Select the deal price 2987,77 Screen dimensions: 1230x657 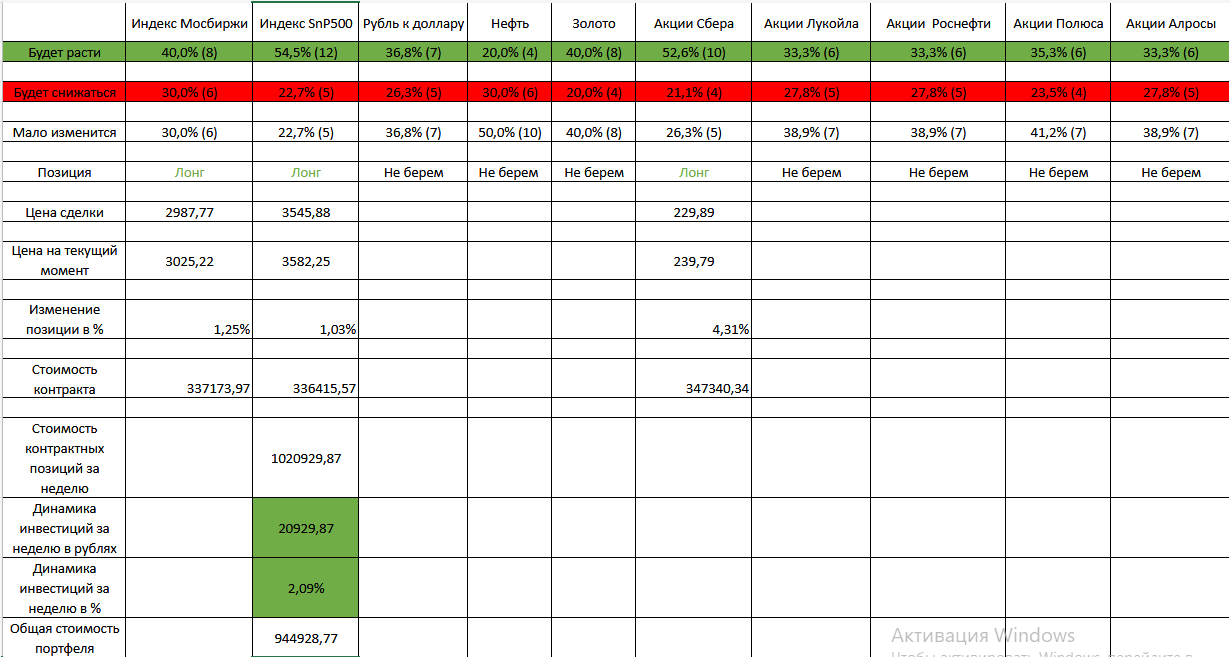point(189,212)
